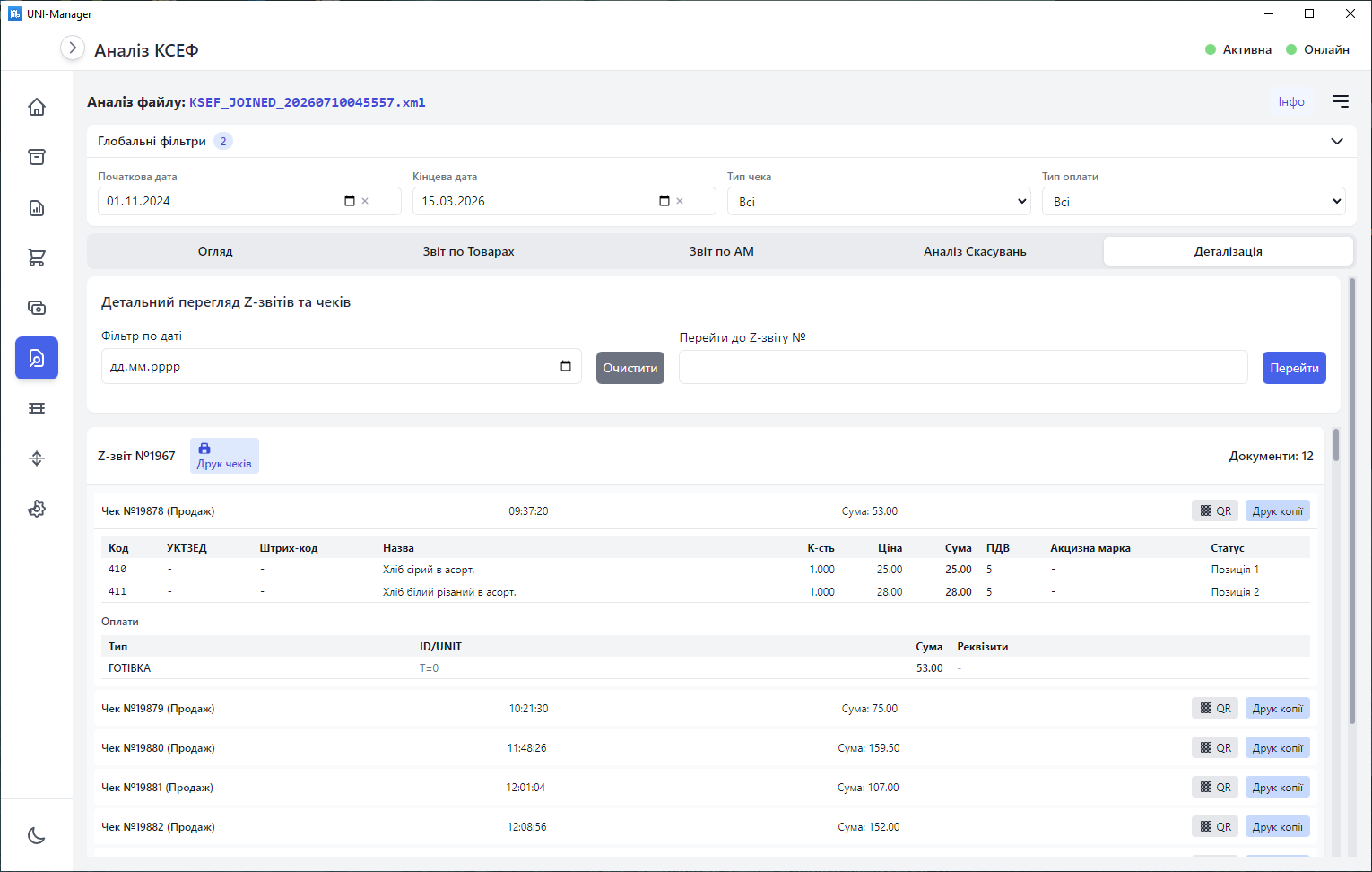1372x872 pixels.
Task: Show QR for Чек №19882
Action: tap(1215, 826)
